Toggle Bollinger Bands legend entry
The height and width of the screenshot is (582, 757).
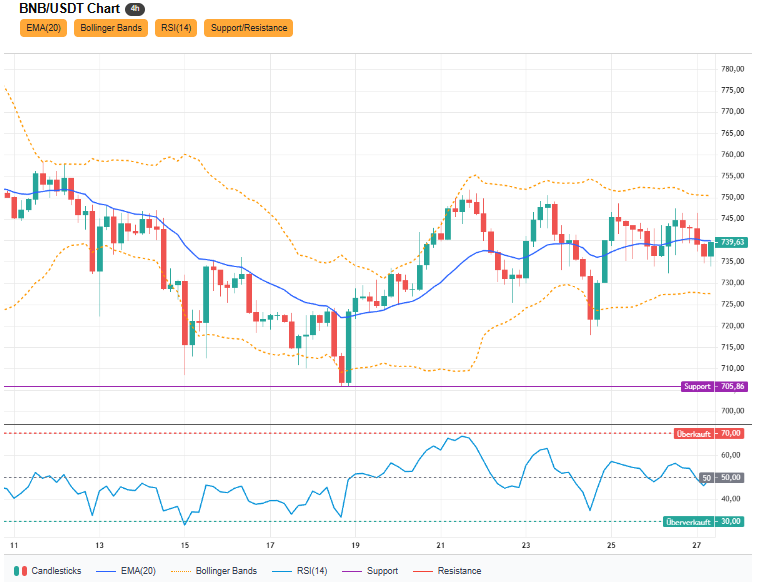tap(214, 571)
